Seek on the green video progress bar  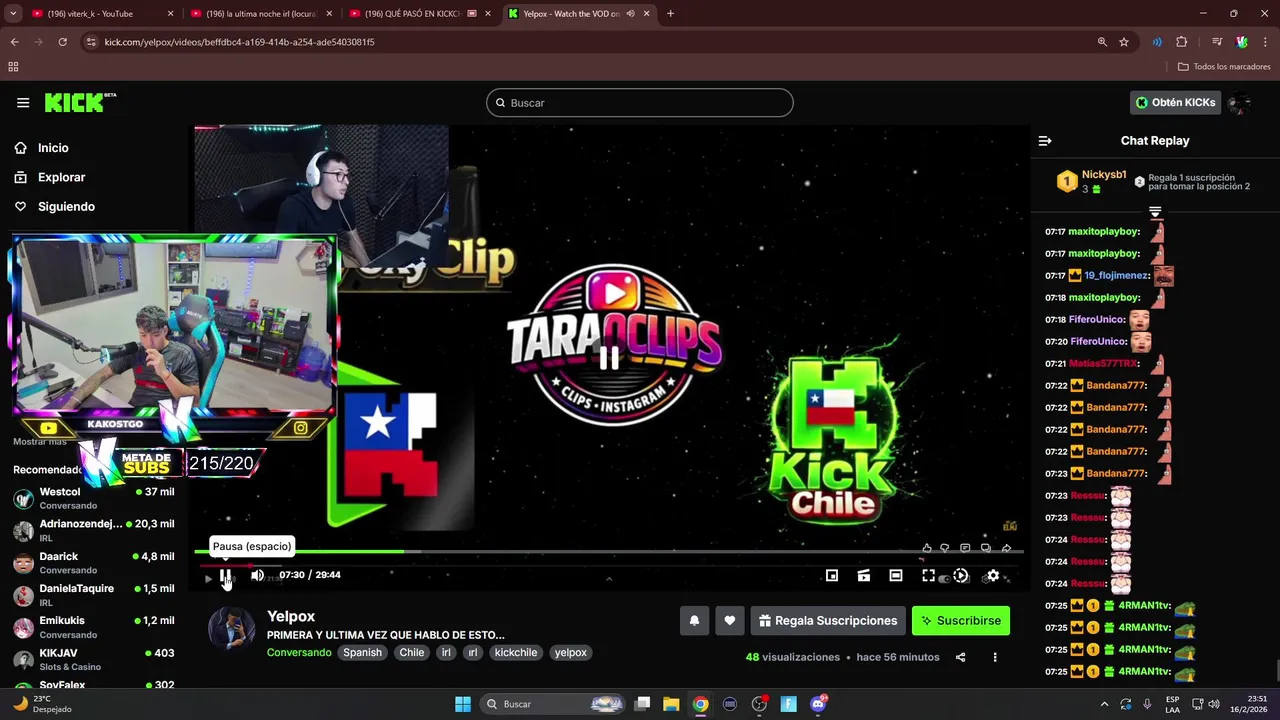[609, 551]
